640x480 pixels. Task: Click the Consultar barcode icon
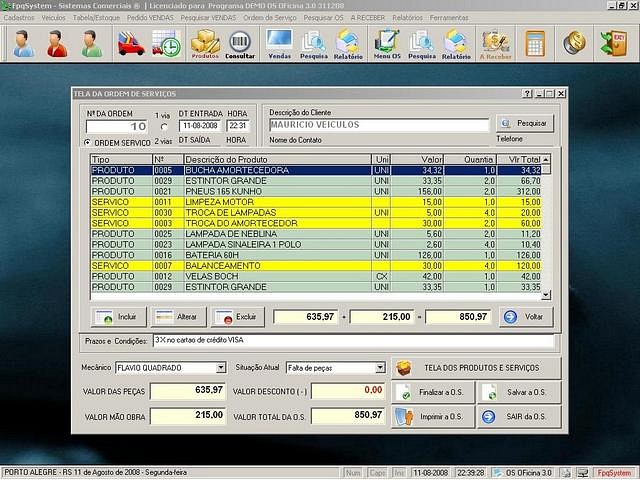(240, 43)
